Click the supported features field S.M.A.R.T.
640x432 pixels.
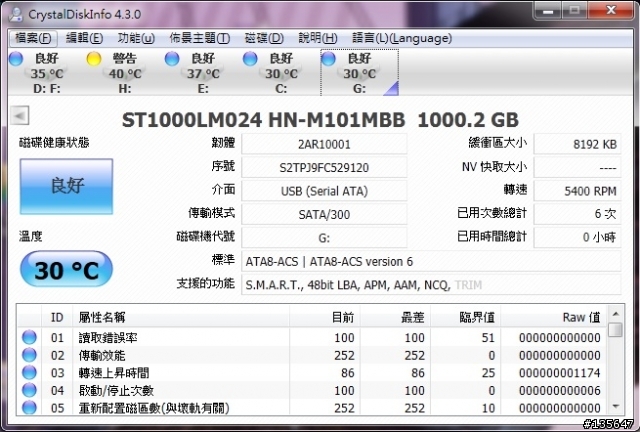pos(431,285)
